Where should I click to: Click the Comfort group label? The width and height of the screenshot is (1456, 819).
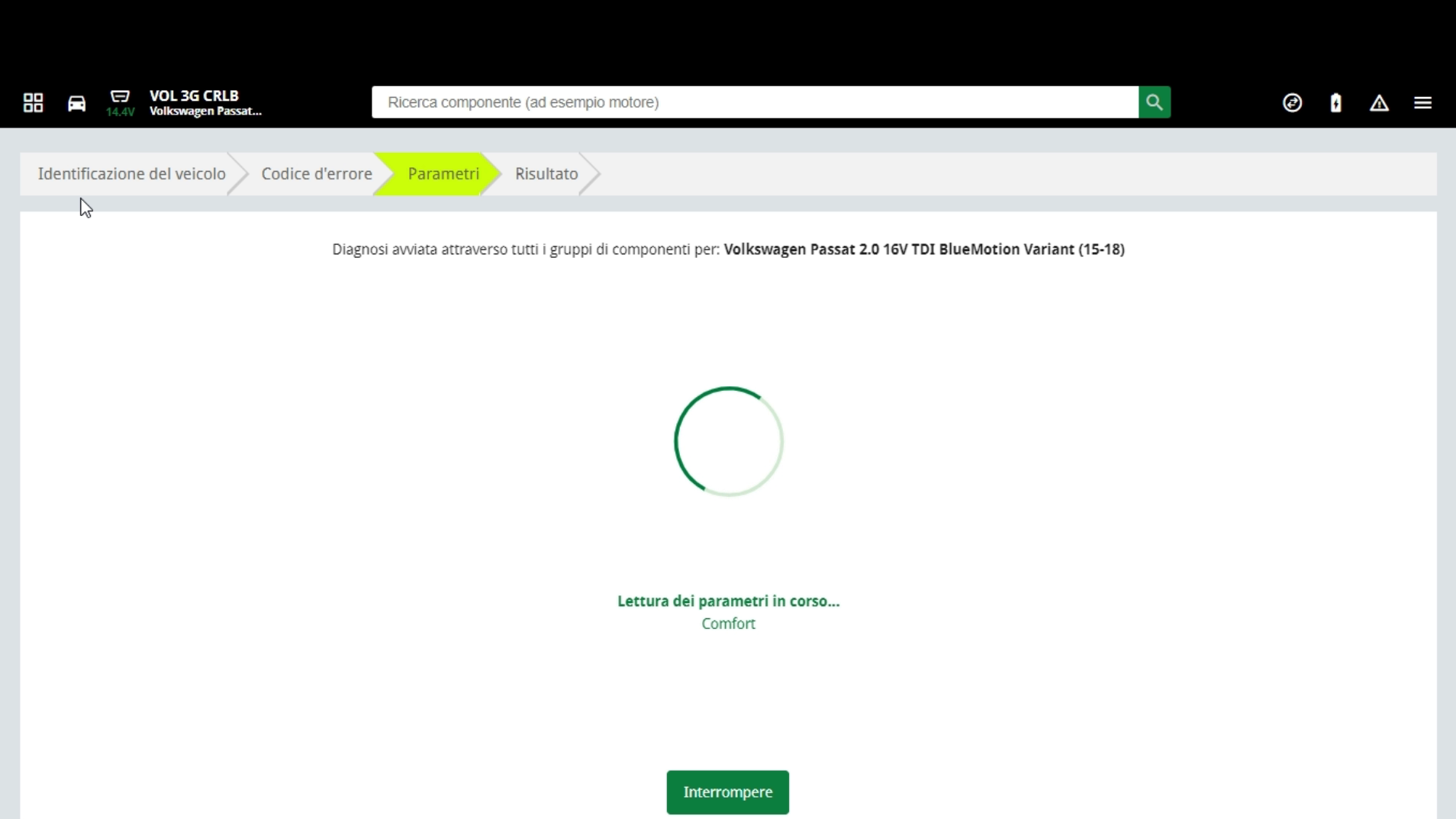pyautogui.click(x=728, y=624)
